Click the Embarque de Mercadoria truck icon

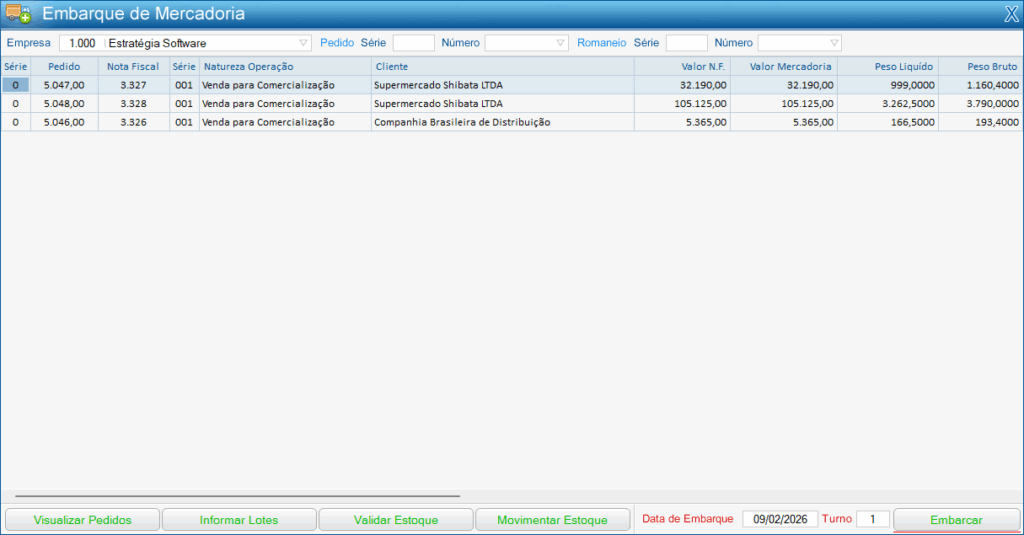click(x=18, y=14)
